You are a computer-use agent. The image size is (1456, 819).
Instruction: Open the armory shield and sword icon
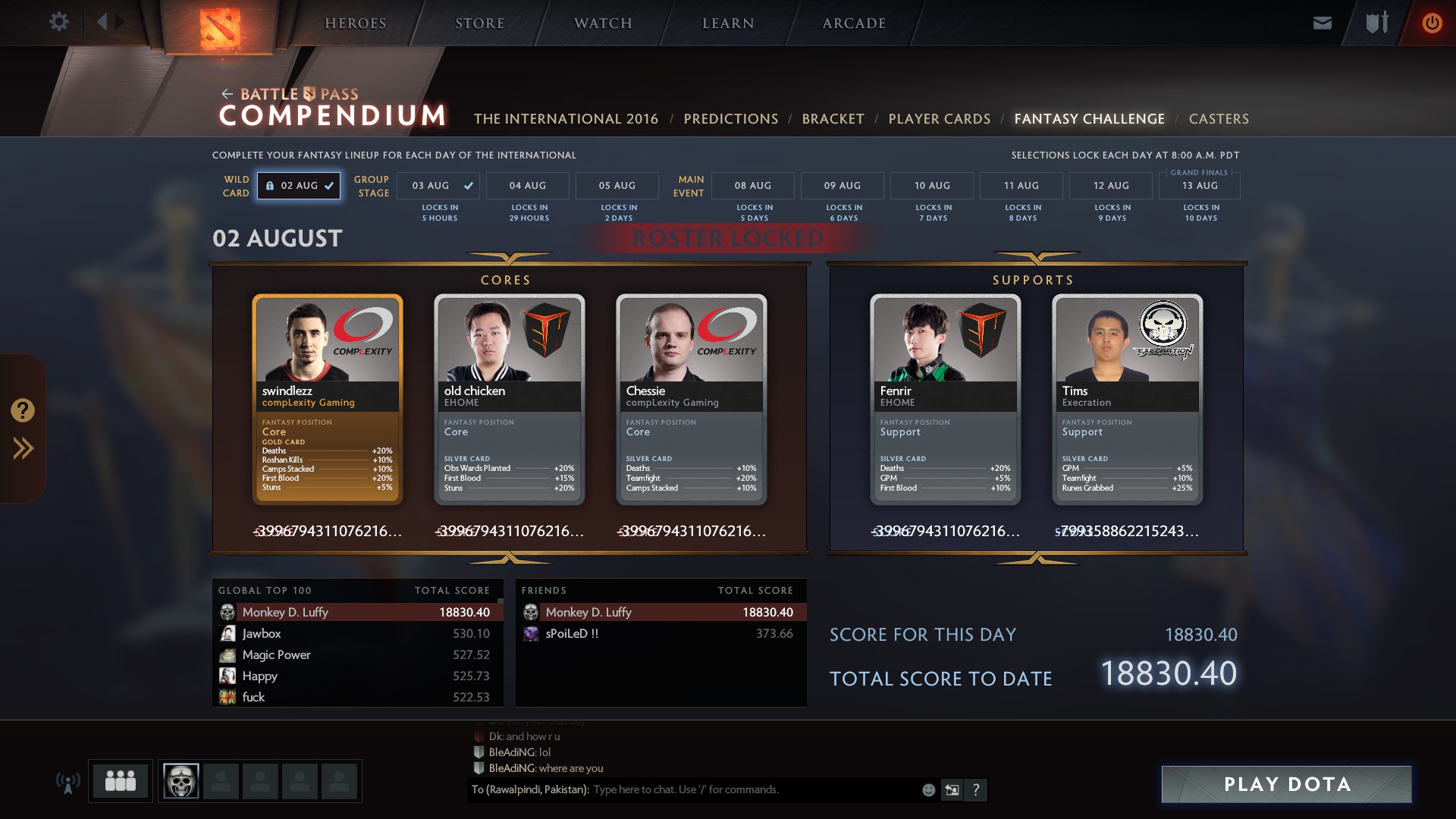(x=1377, y=23)
